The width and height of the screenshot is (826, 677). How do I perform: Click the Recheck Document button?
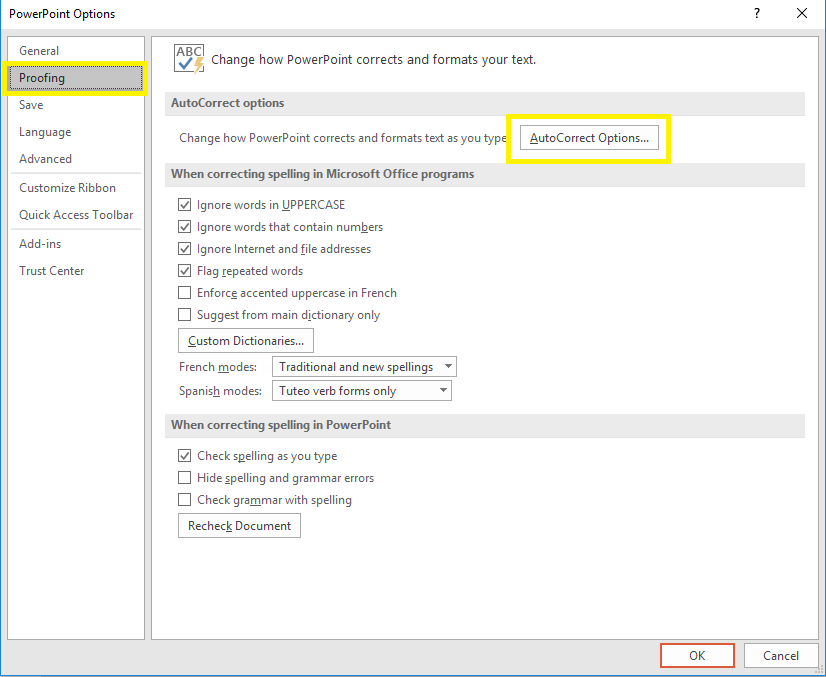click(239, 525)
